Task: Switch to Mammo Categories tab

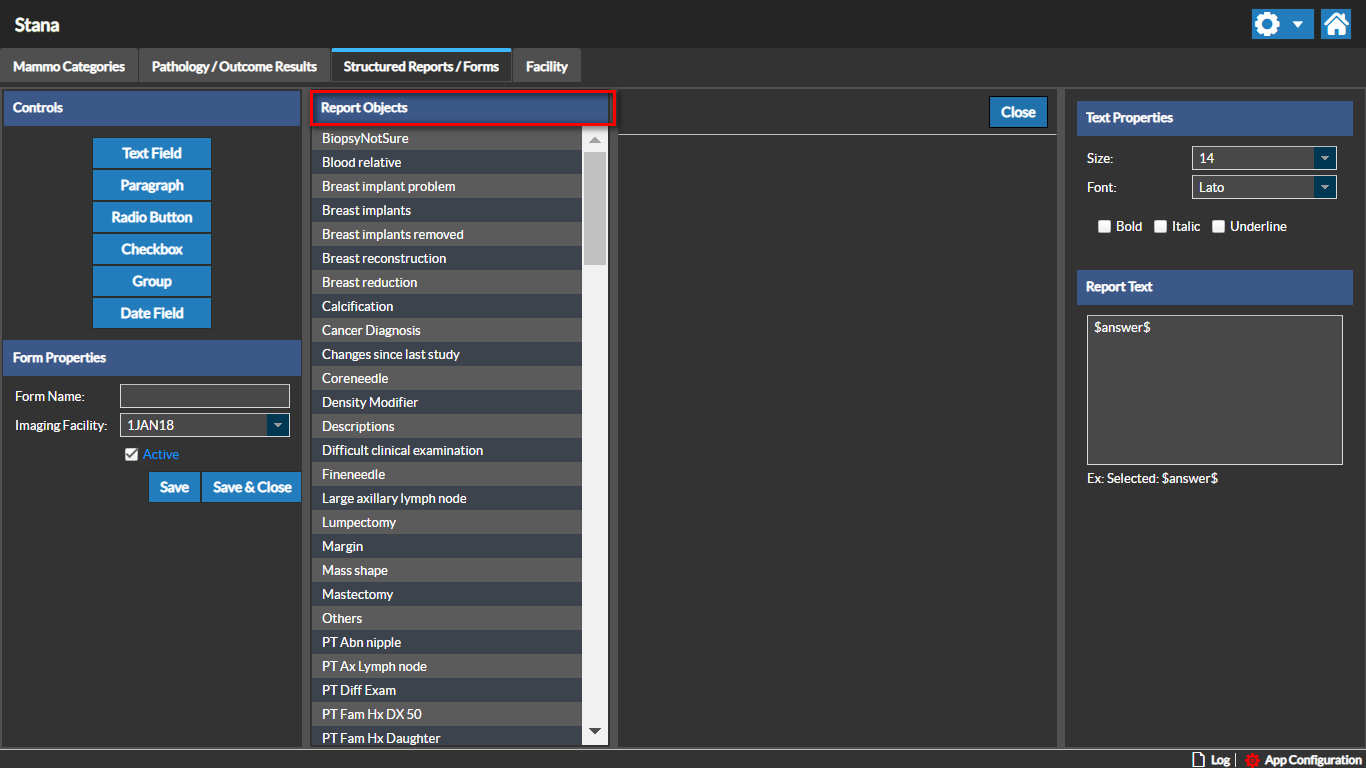Action: click(69, 67)
